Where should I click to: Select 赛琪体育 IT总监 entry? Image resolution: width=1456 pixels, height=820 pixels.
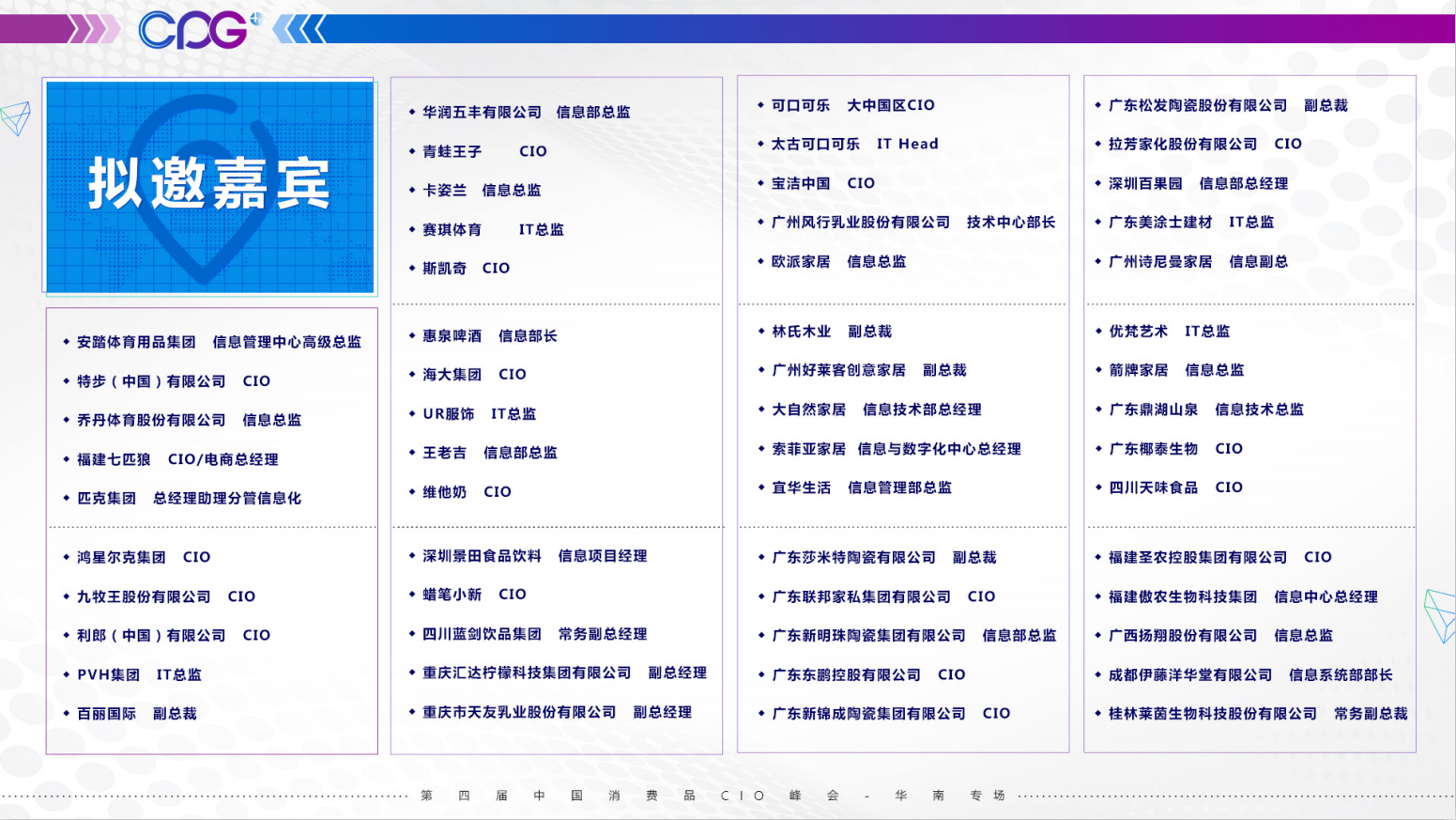[493, 229]
